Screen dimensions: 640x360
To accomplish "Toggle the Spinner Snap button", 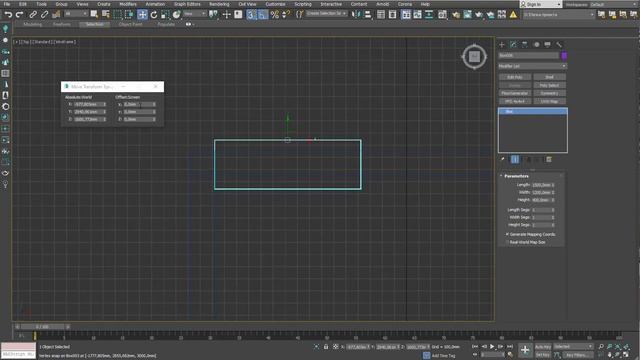I will (286, 15).
